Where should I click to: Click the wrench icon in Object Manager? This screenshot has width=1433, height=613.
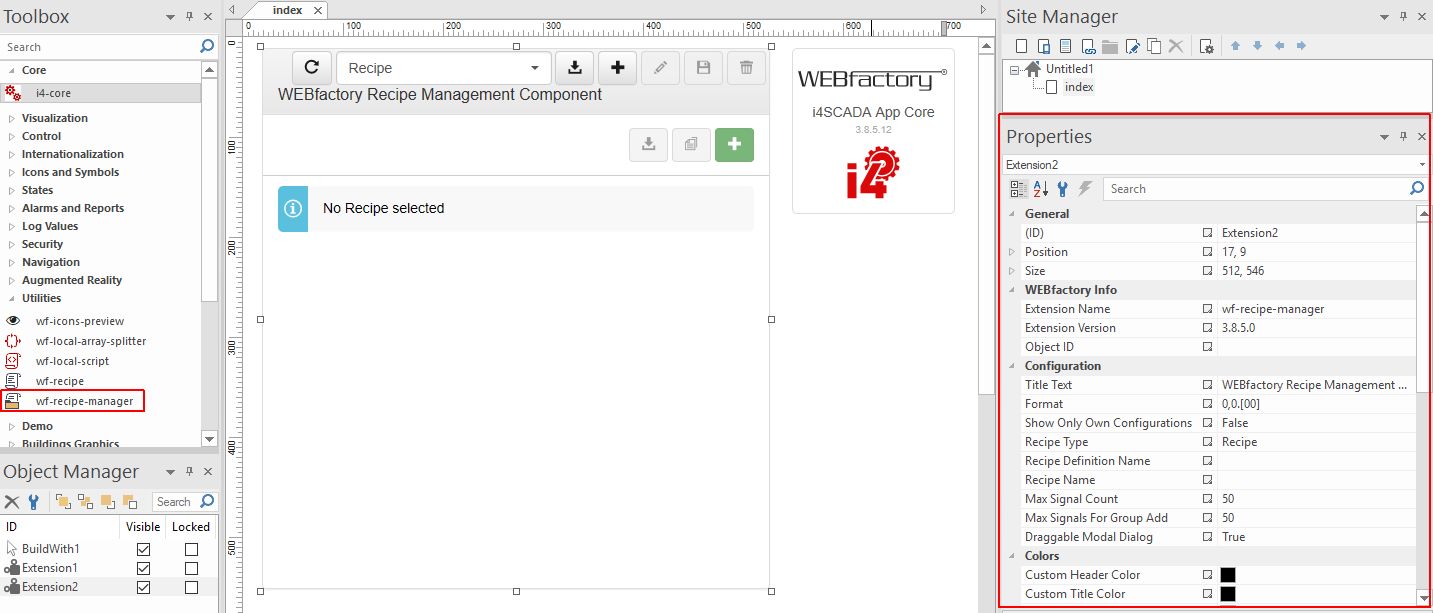click(x=33, y=502)
